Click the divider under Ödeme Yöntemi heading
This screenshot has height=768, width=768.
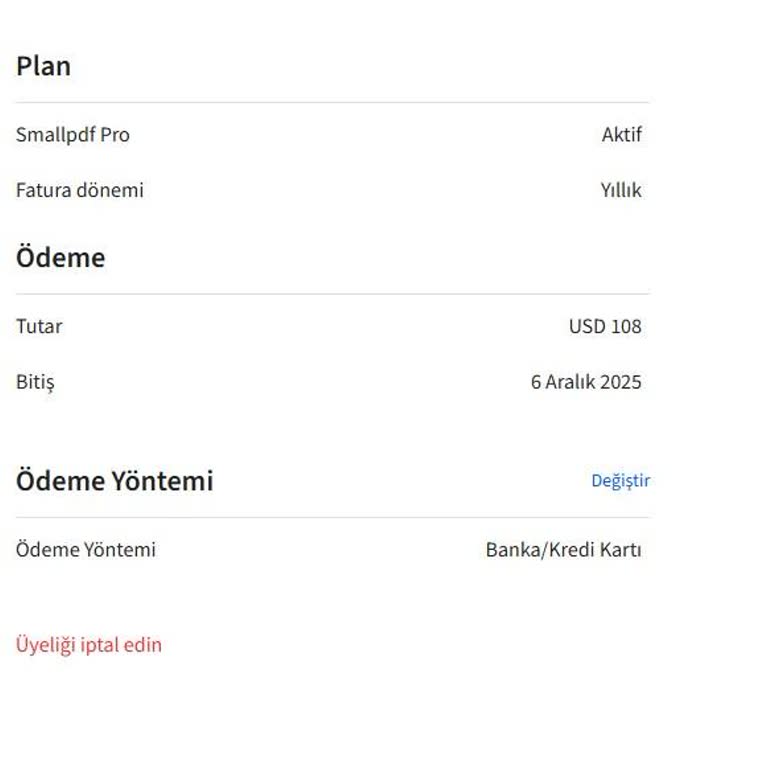pyautogui.click(x=332, y=518)
